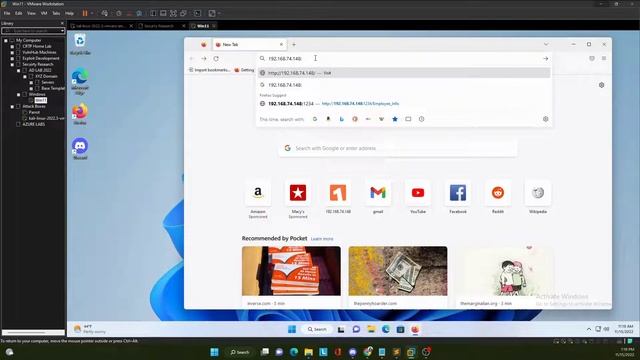Viewport: 640px width, 360px height.
Task: Click the Firefox forward arrow
Action: [204, 58]
